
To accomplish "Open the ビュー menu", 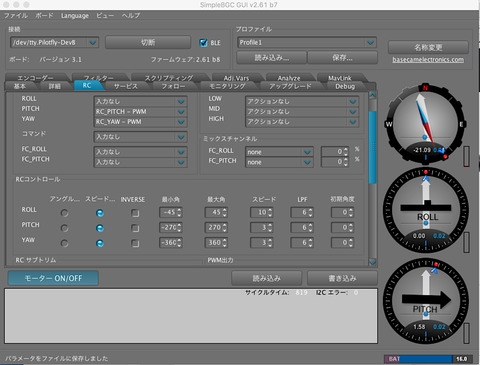I will tap(105, 15).
